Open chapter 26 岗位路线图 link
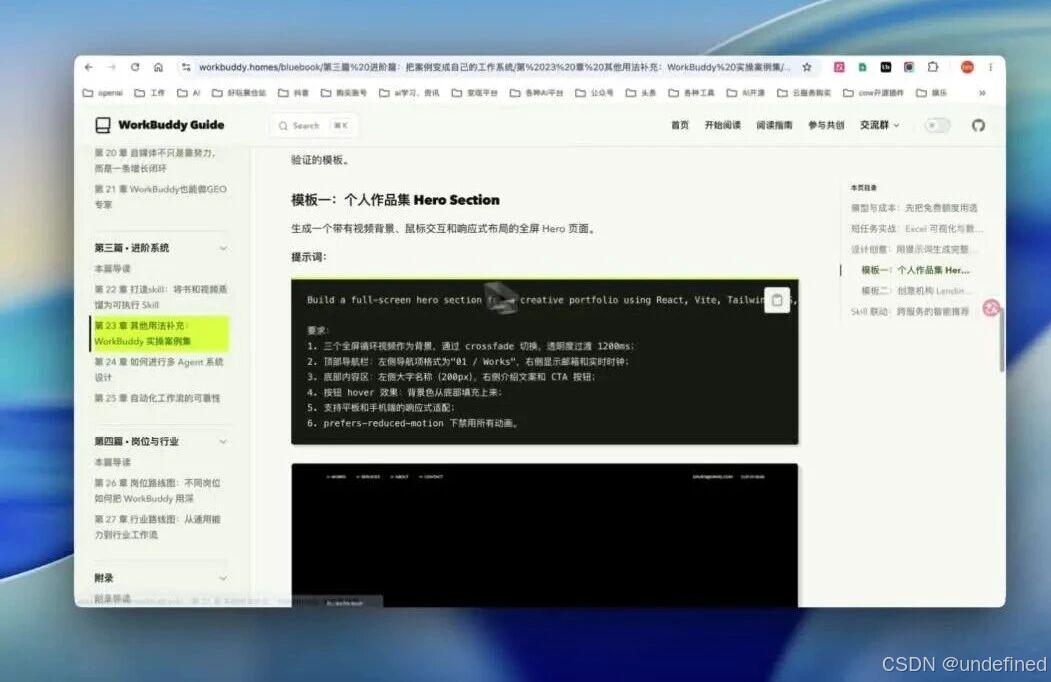 pos(158,491)
